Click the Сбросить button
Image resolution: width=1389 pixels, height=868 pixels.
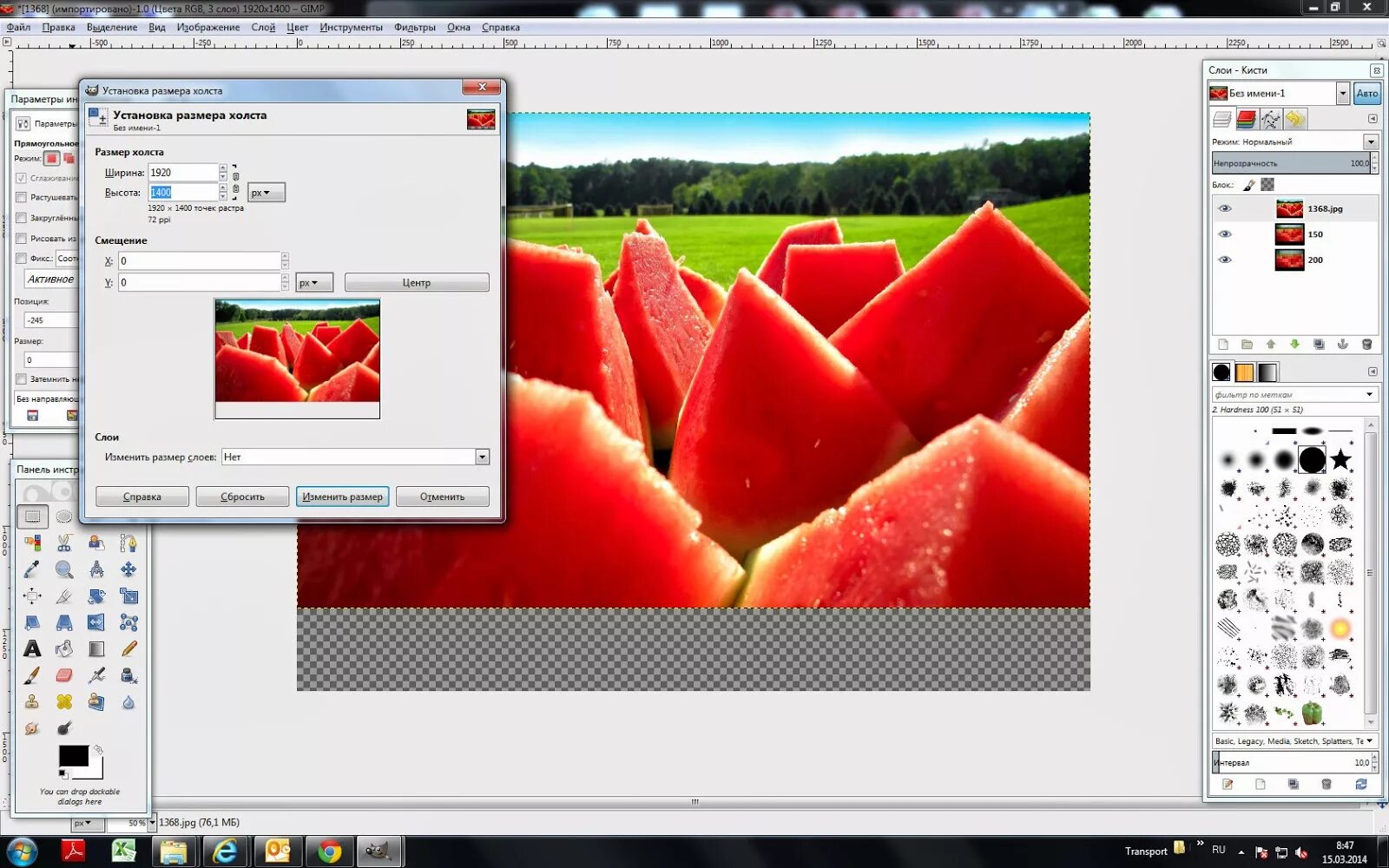[242, 496]
